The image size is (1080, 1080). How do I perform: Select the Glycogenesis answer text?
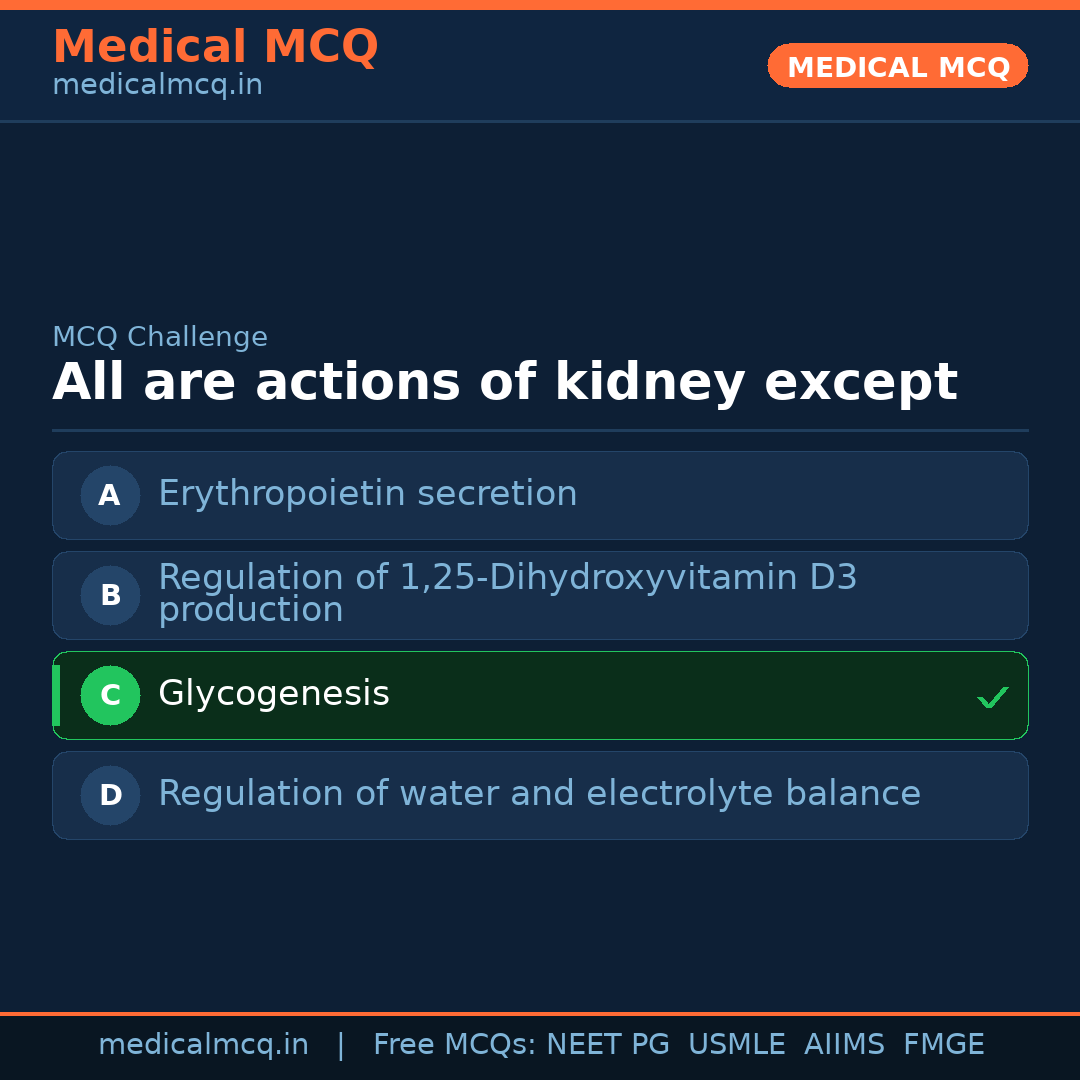coord(273,694)
